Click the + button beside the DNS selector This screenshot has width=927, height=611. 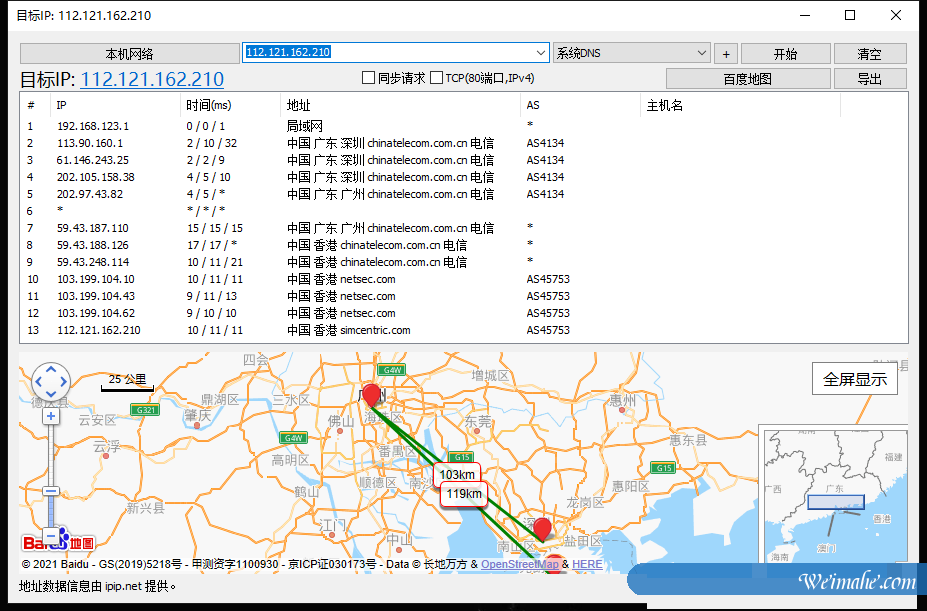(x=725, y=53)
